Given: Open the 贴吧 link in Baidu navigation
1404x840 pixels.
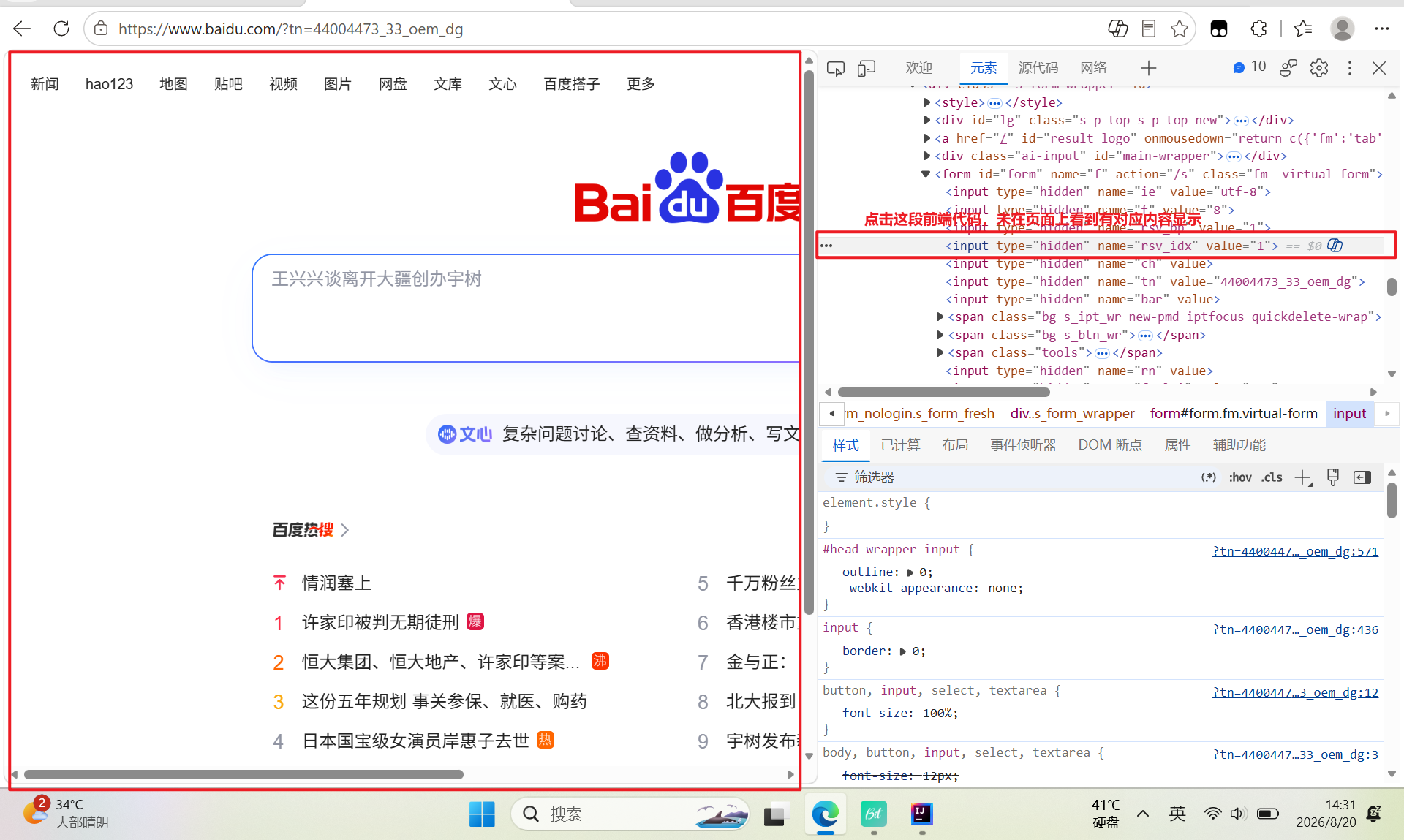Looking at the screenshot, I should click(228, 84).
